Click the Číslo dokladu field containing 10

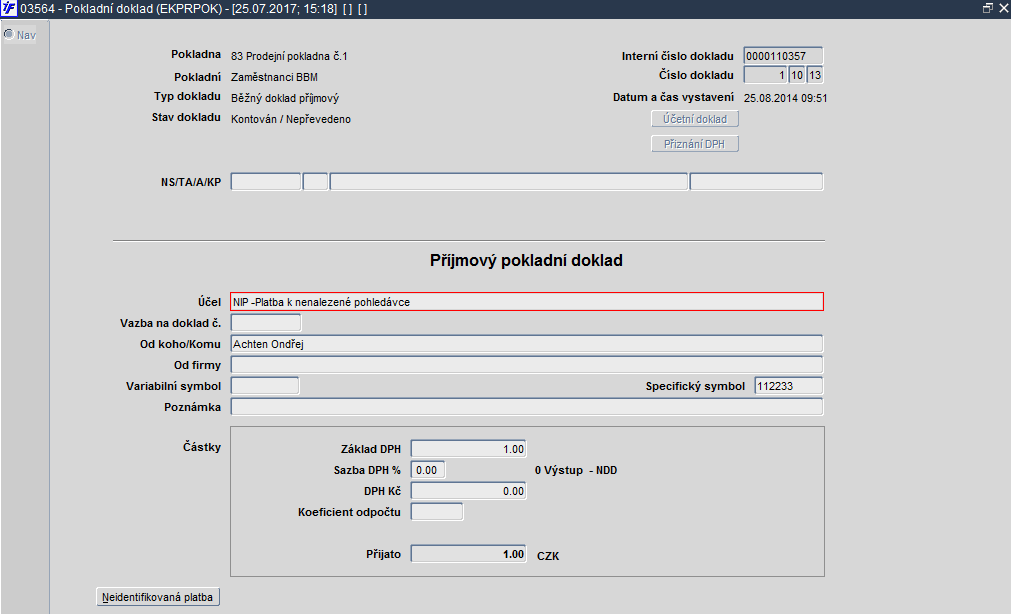797,75
